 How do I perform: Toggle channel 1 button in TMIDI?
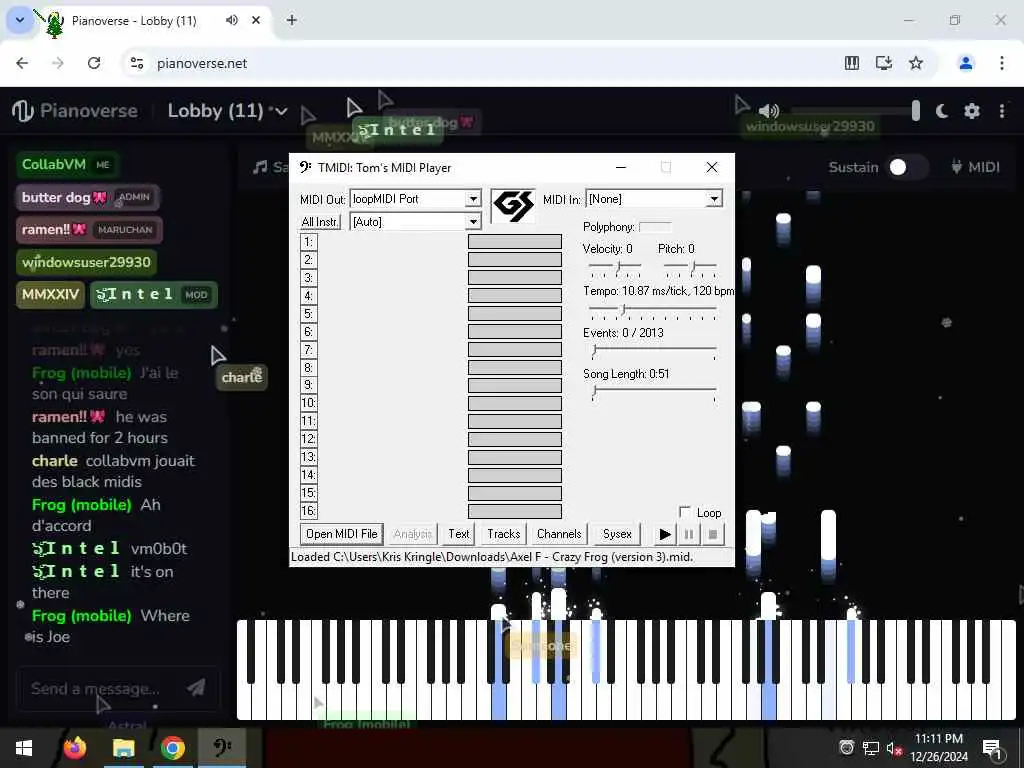(308, 242)
